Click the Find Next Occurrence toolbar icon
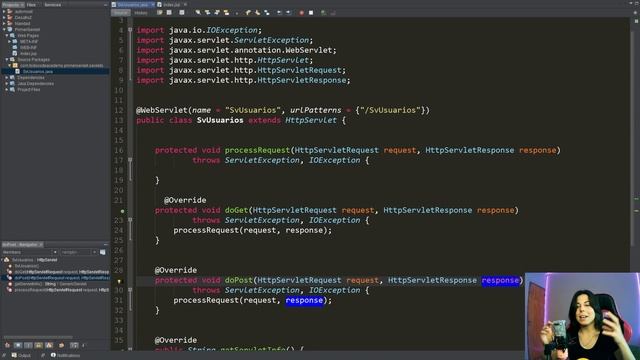 217,13
